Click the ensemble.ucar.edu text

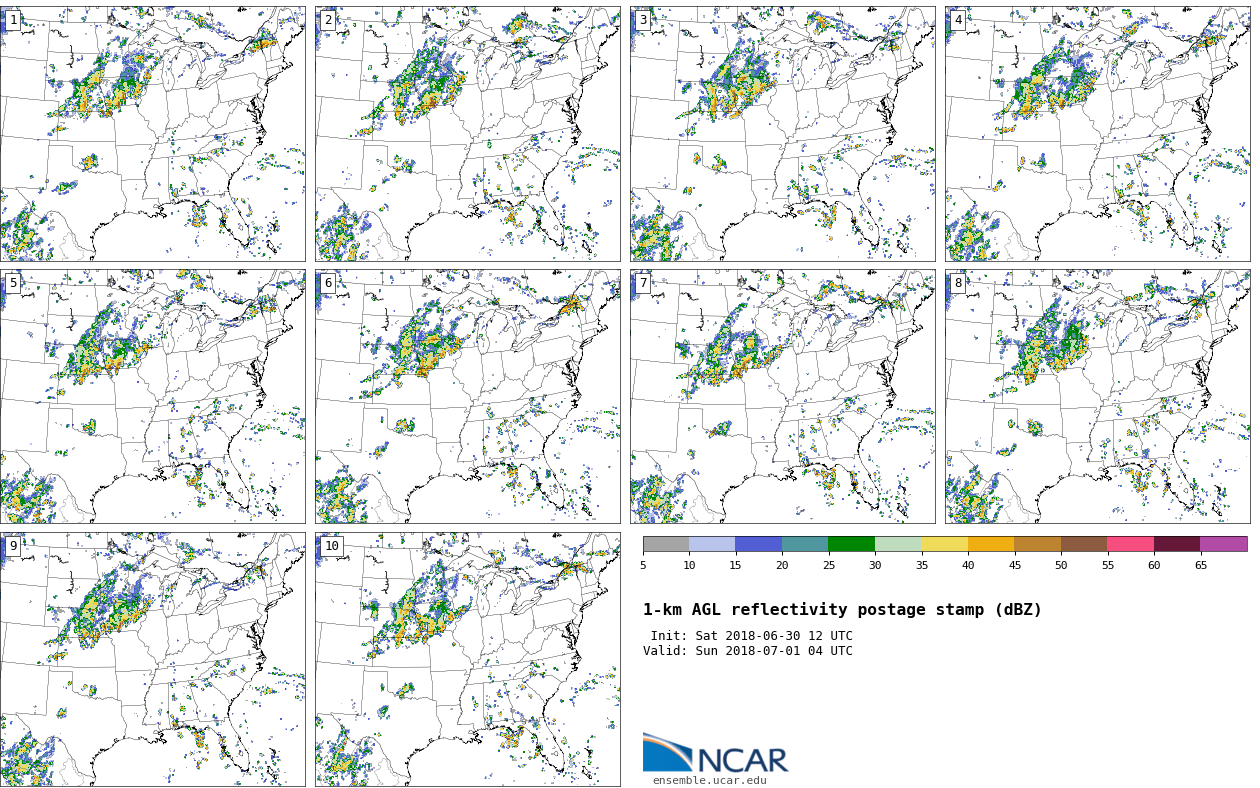[x=710, y=781]
